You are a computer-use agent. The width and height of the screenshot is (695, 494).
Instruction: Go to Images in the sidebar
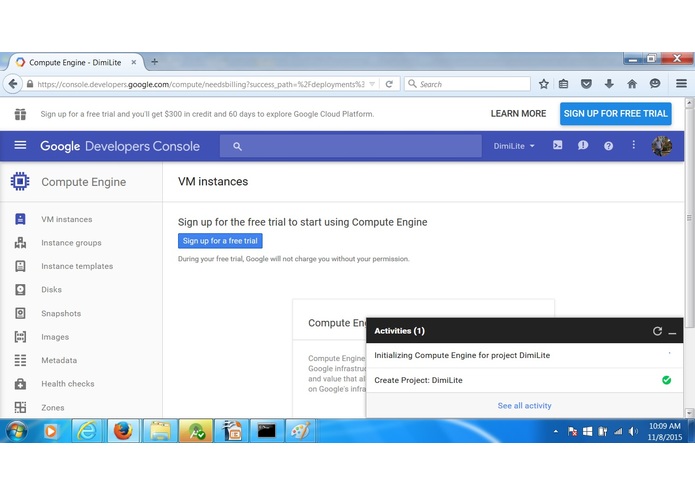pos(55,337)
